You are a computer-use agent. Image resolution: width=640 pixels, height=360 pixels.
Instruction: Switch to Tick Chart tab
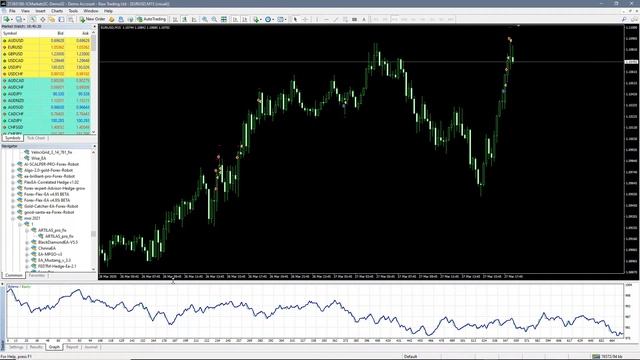tap(36, 138)
